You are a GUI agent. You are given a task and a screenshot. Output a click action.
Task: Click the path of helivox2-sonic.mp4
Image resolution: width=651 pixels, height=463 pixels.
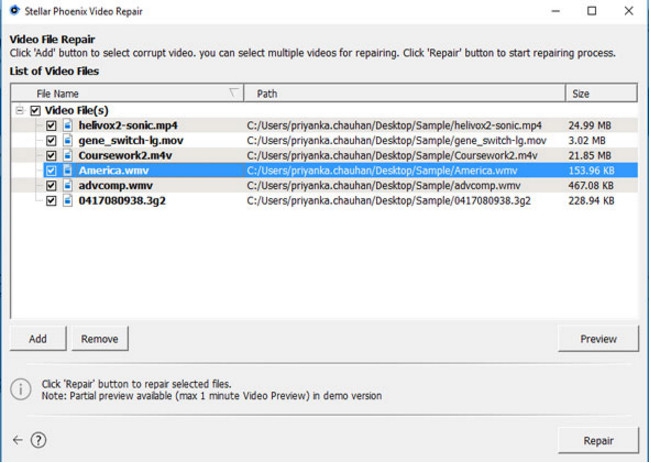point(394,125)
